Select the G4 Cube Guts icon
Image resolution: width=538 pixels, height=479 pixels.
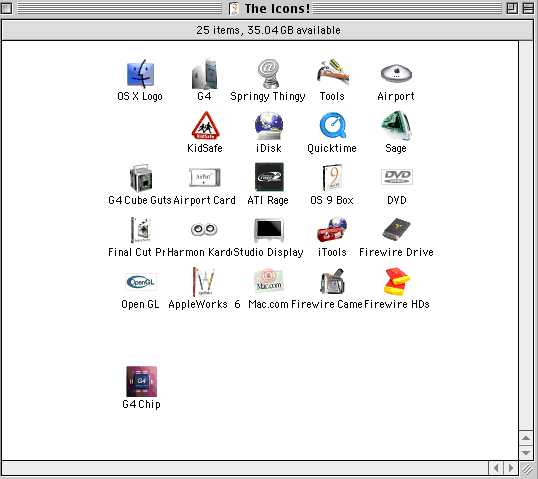141,178
